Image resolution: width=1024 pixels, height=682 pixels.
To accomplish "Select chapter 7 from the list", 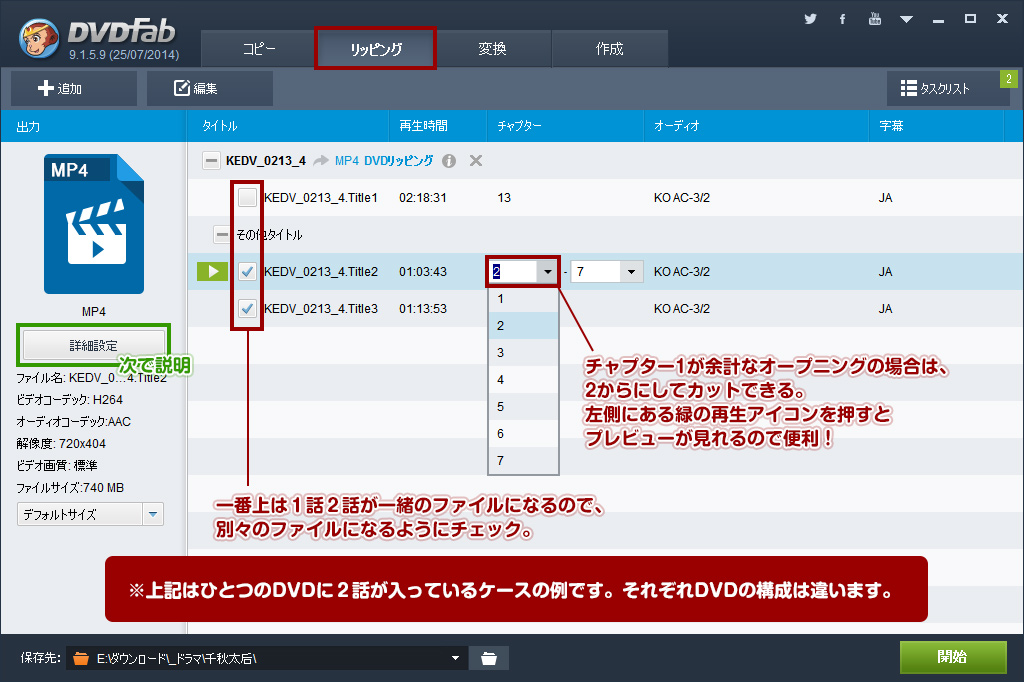I will [x=524, y=461].
